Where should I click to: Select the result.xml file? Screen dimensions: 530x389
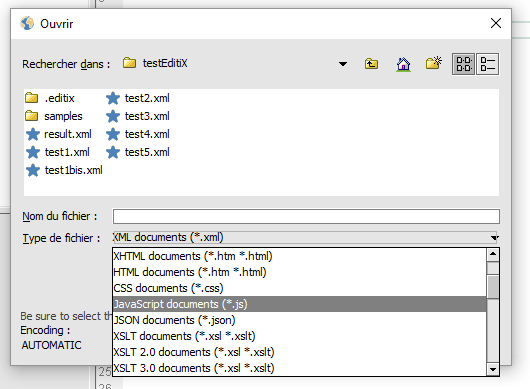[59, 134]
